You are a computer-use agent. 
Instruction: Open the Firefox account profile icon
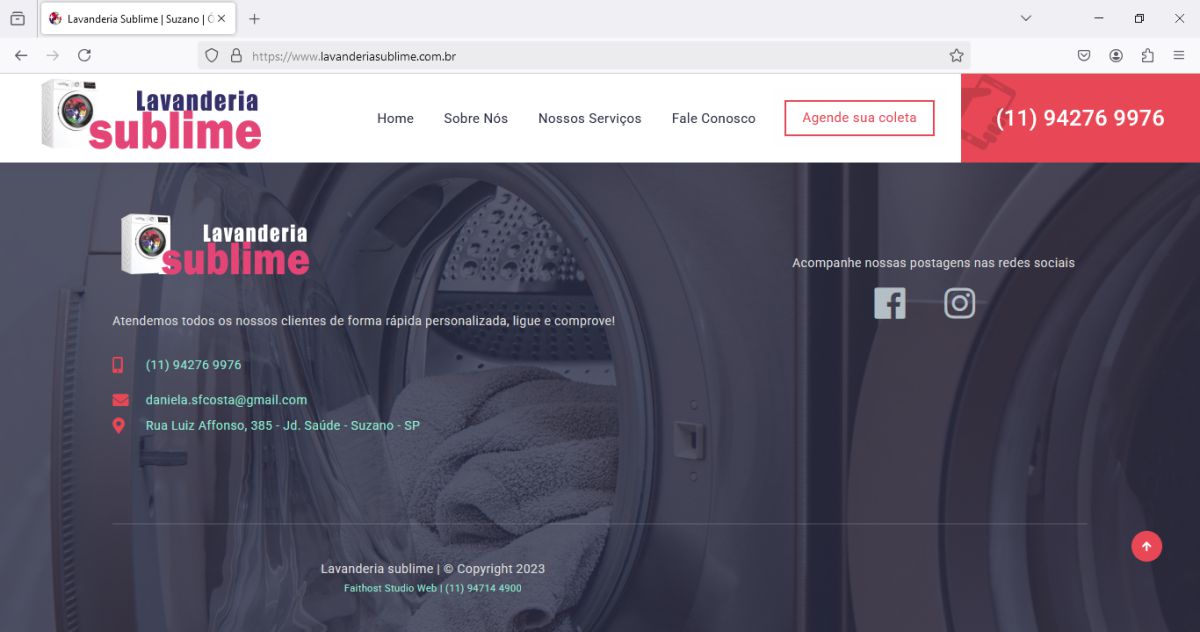pos(1116,56)
